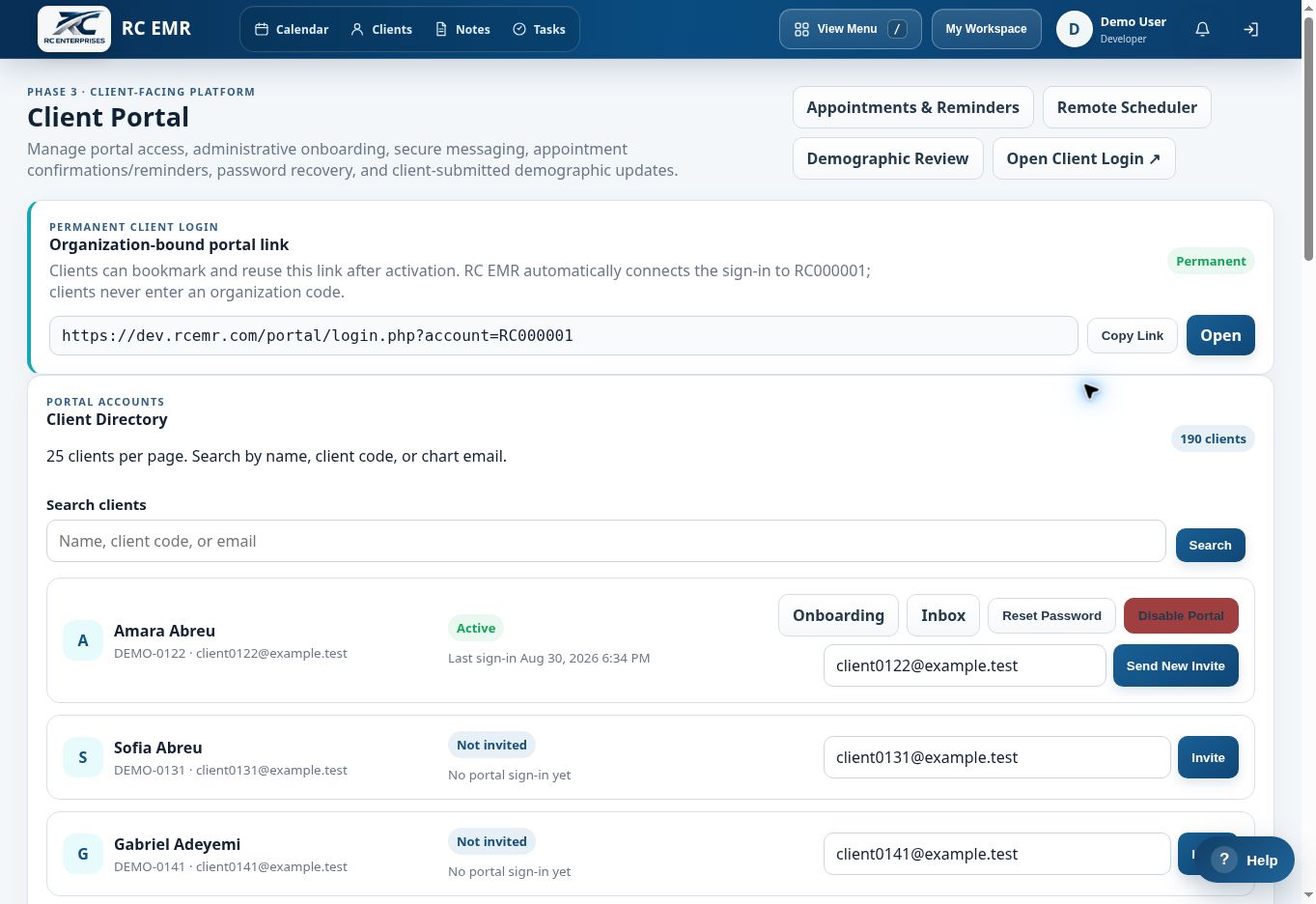Screen dimensions: 1316x904
Task: Disable Portal for Amara Abreu
Action: (1181, 615)
